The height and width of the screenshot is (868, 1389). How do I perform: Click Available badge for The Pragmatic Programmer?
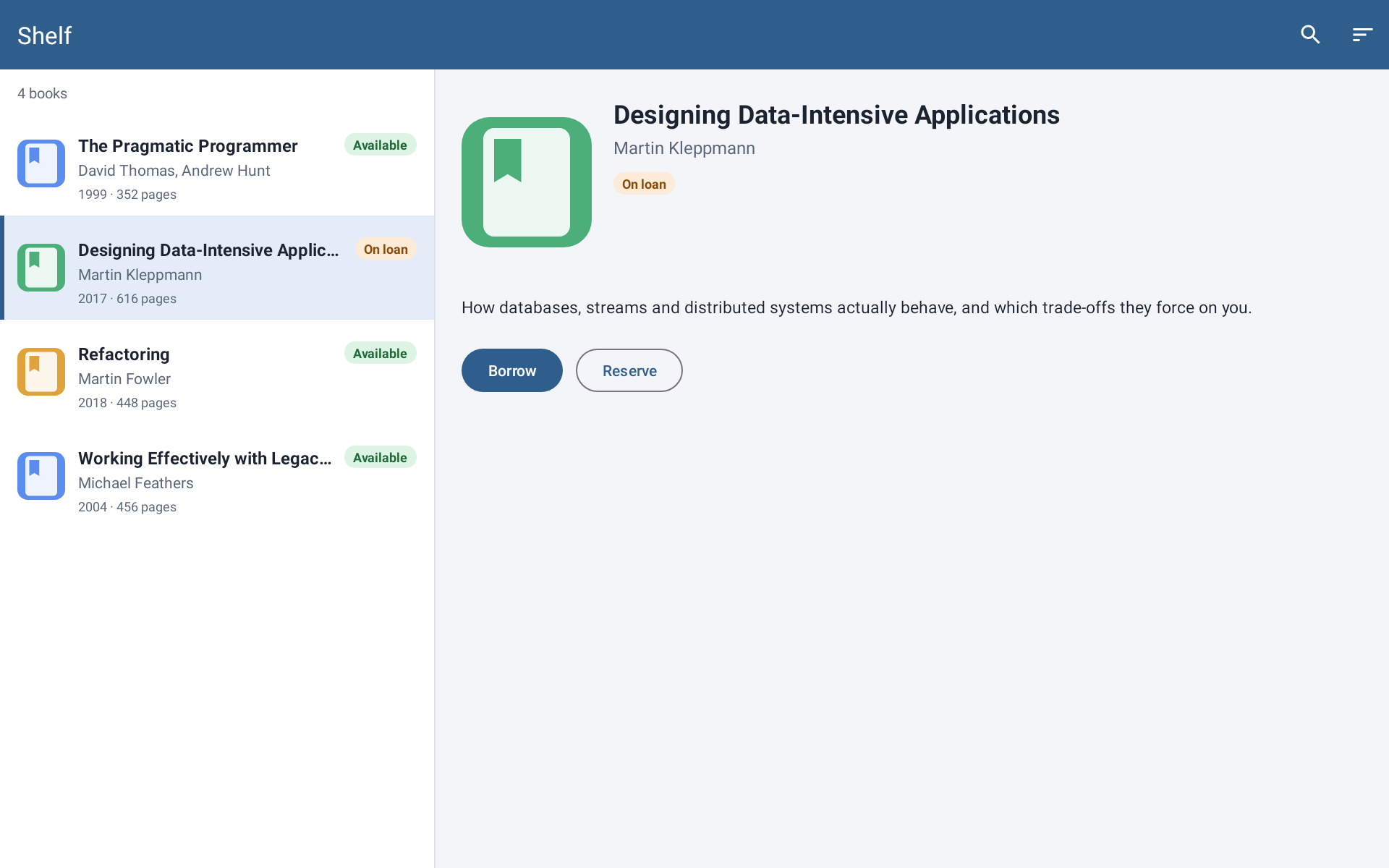coord(381,145)
